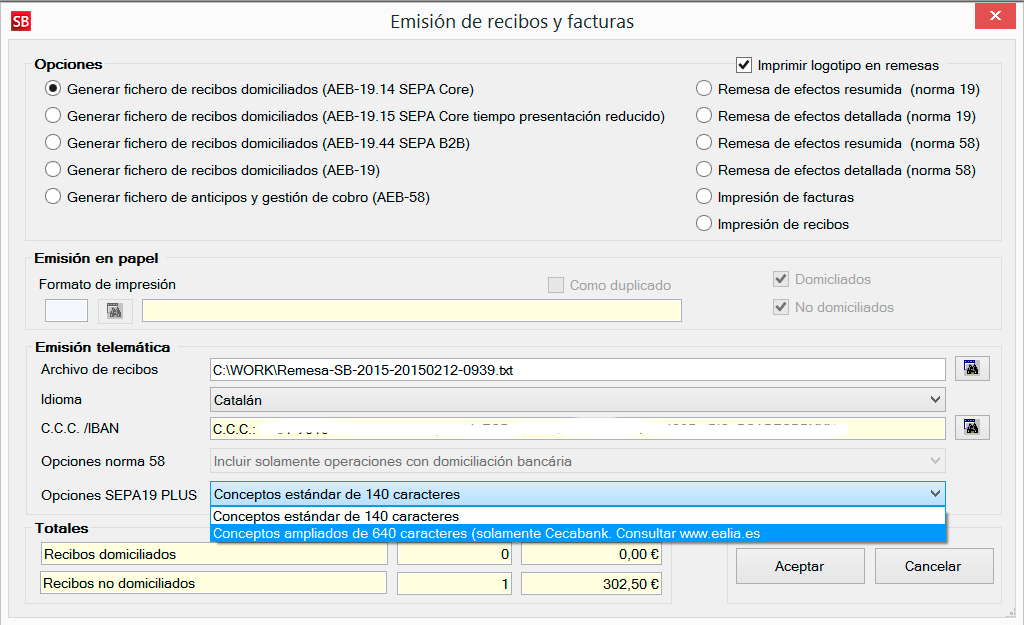Open C.C.C./IBAN account search icon
Screen dimensions: 1024x625
pos(971,428)
